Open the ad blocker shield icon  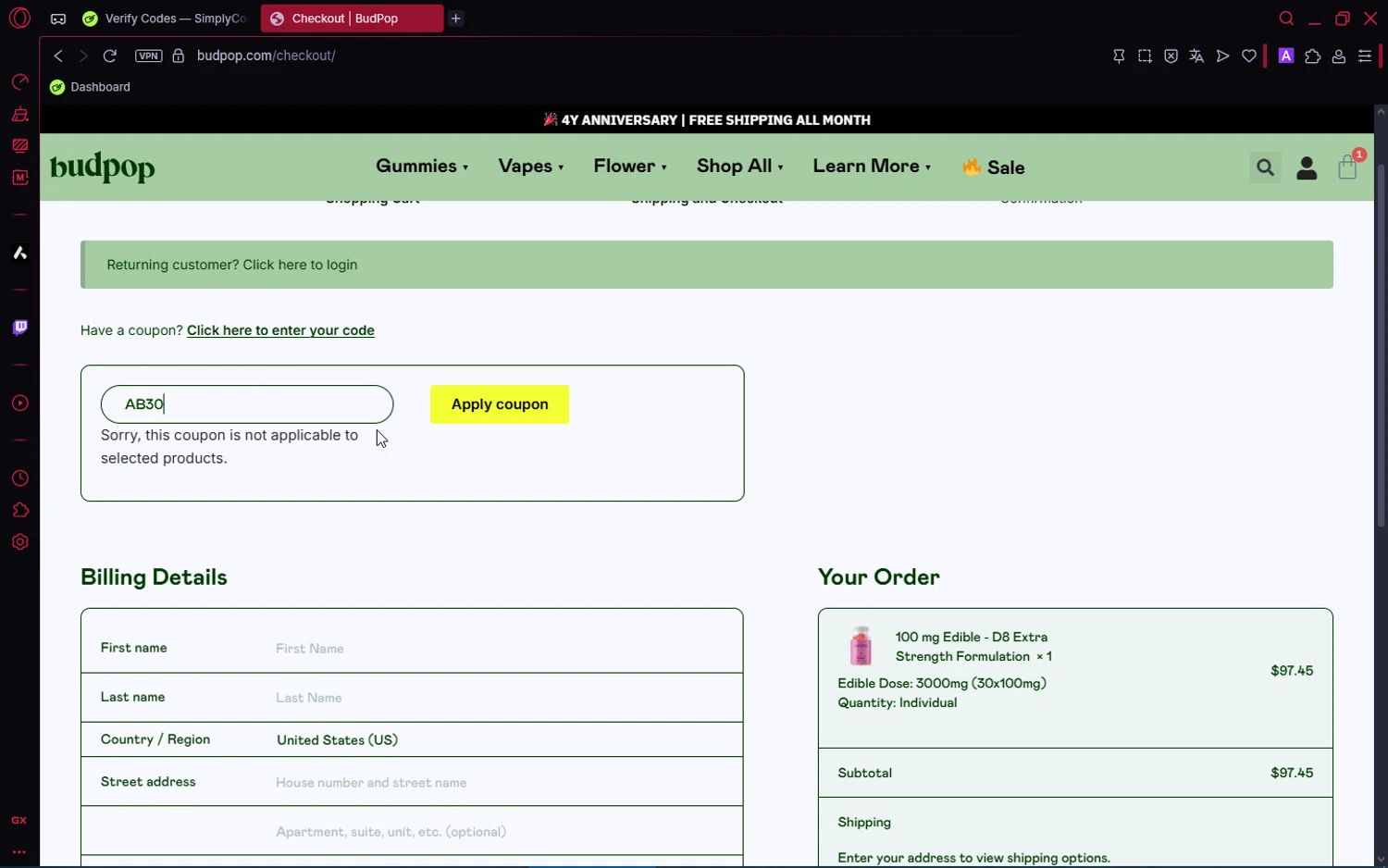(1171, 56)
